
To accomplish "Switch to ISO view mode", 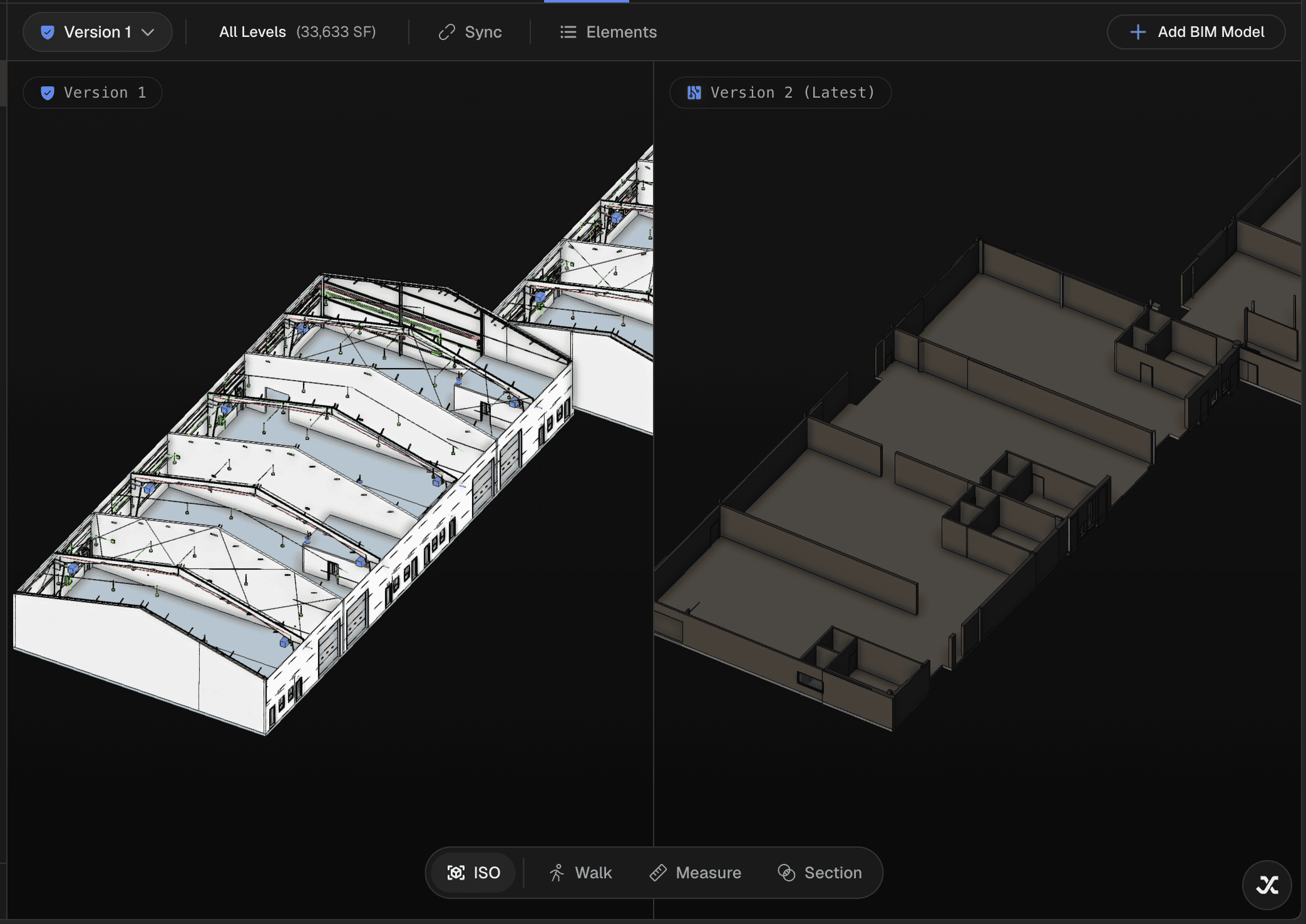I will pyautogui.click(x=486, y=873).
